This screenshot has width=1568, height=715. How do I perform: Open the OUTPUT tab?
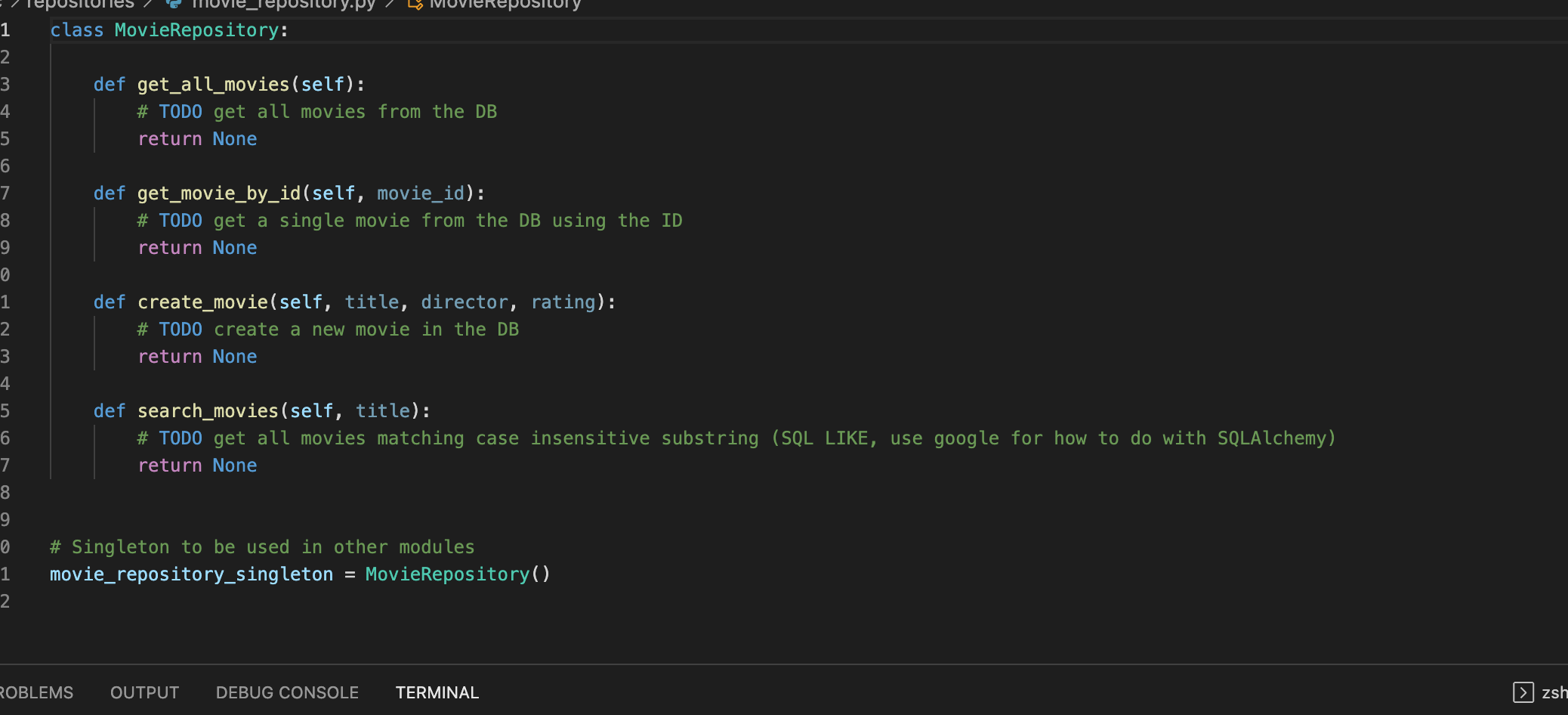[144, 692]
